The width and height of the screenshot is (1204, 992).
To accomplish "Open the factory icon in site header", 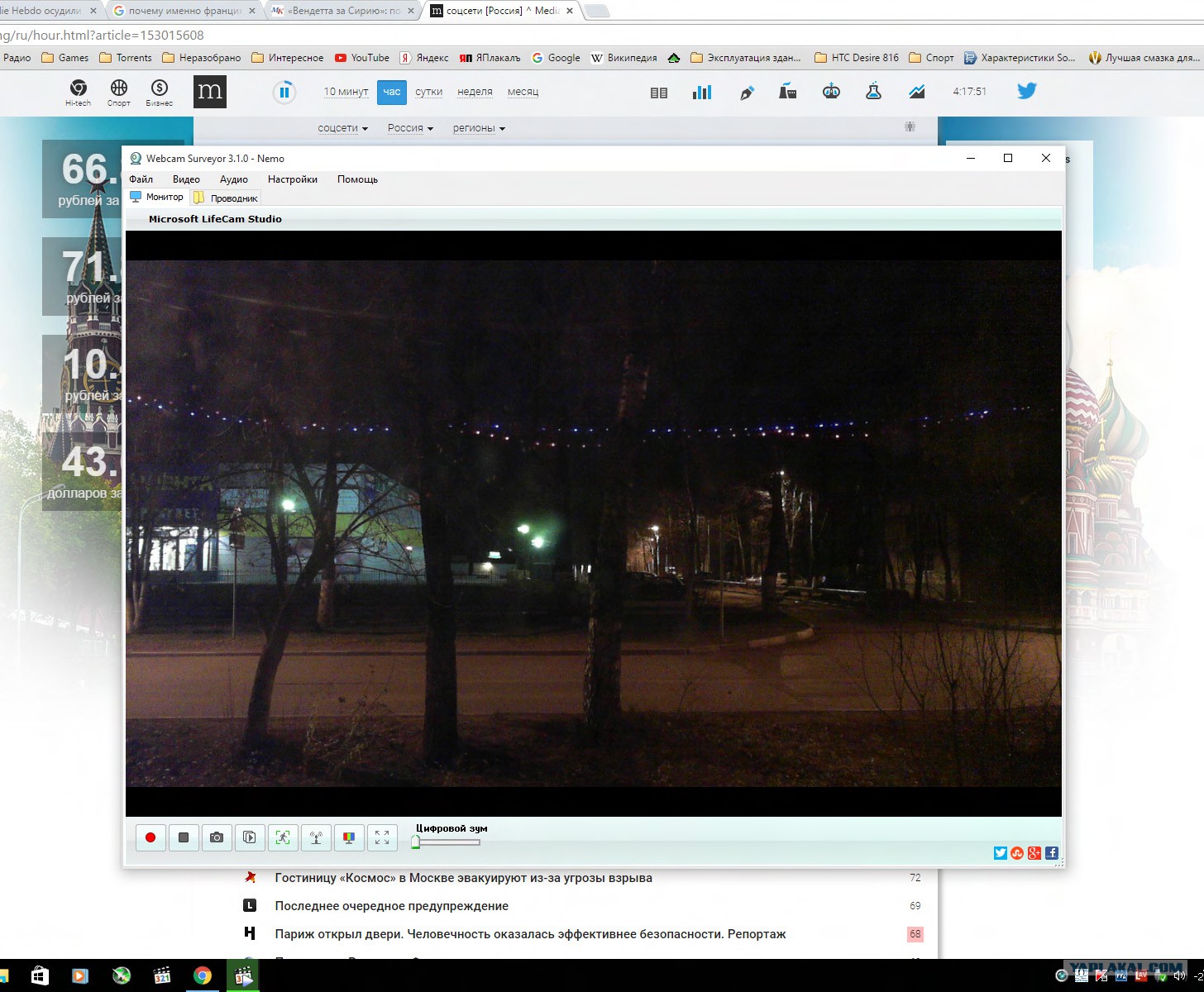I will click(x=788, y=92).
